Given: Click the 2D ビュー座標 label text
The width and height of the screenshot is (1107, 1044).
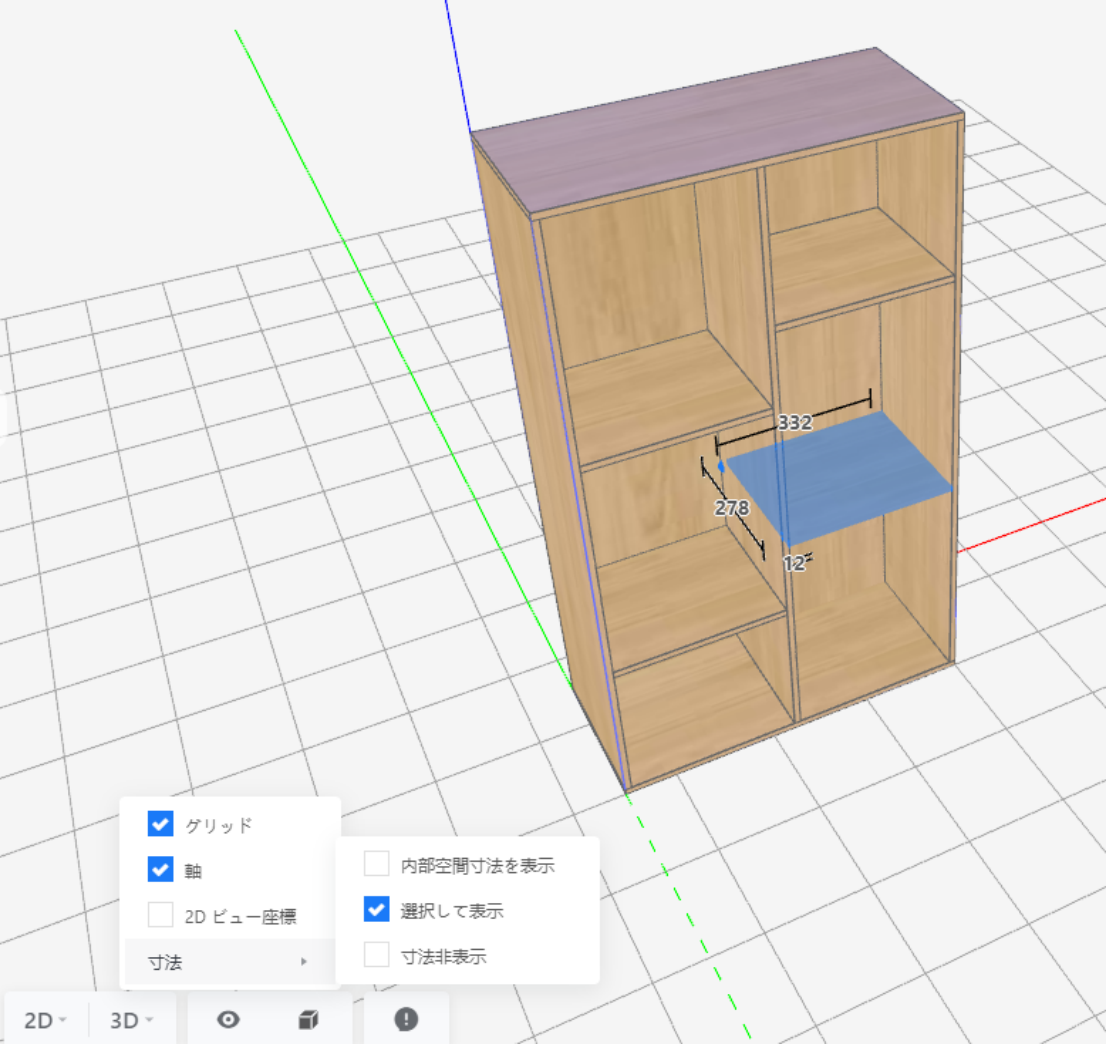Looking at the screenshot, I should coord(241,916).
